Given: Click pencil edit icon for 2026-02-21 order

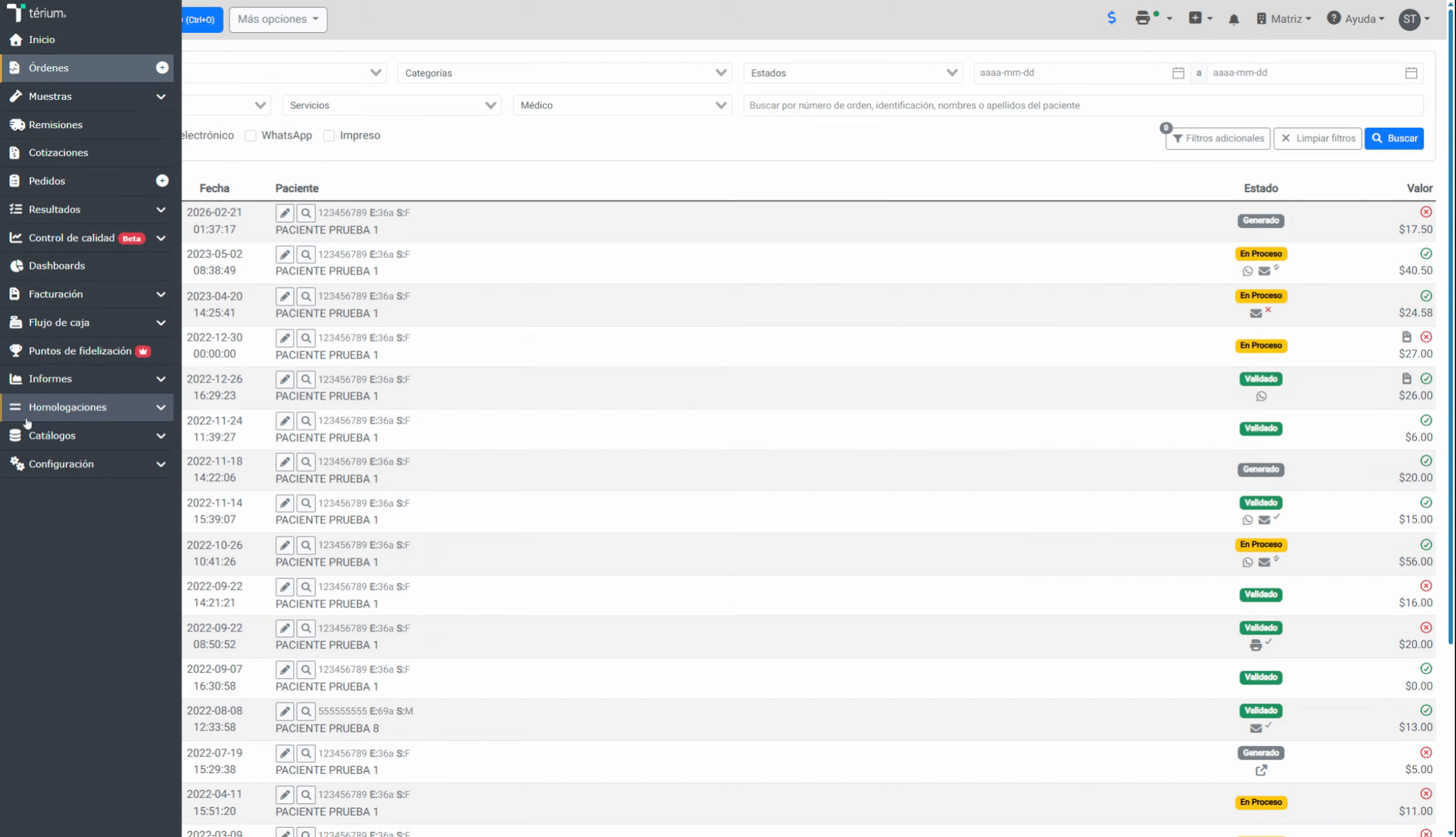Looking at the screenshot, I should tap(285, 213).
